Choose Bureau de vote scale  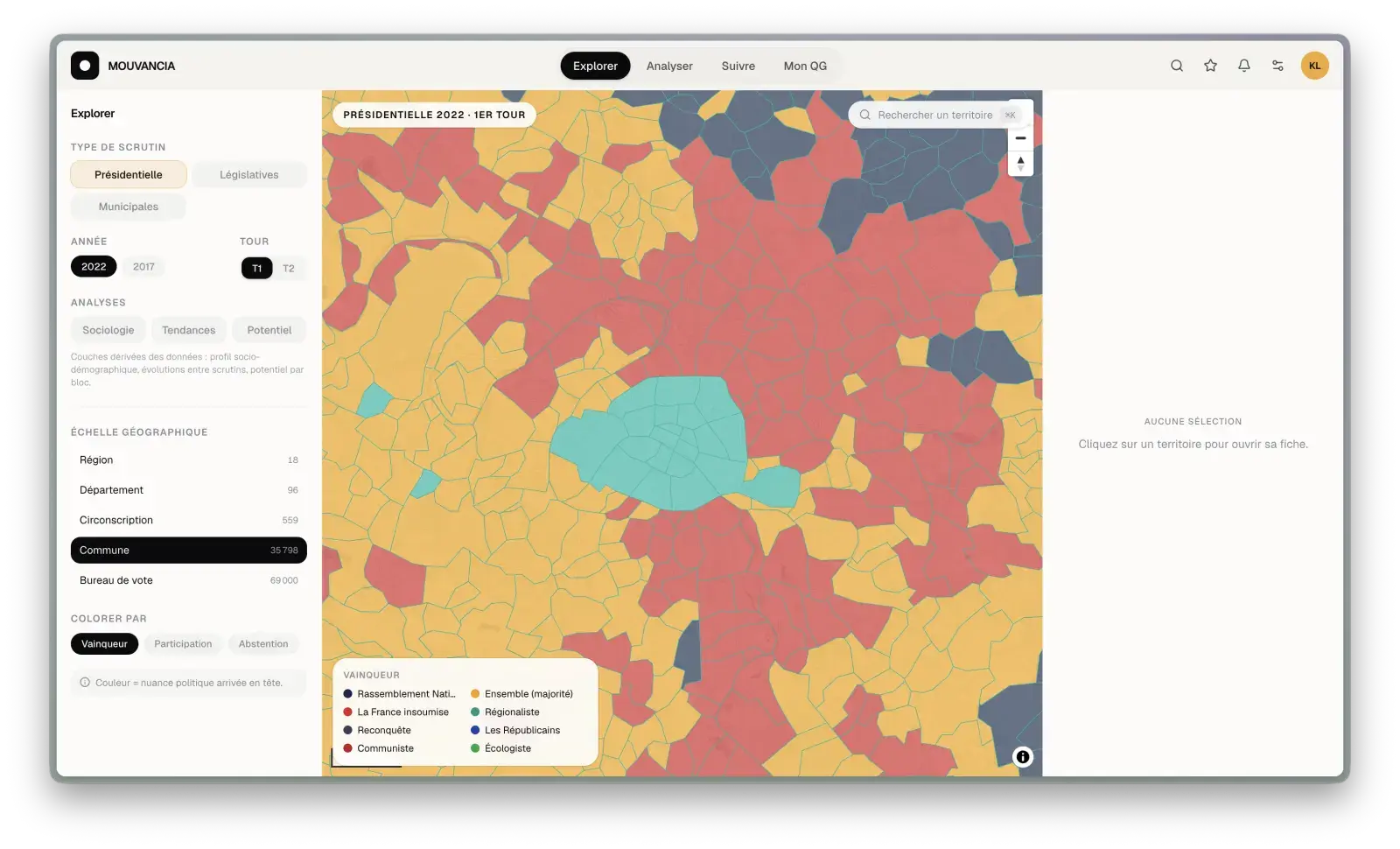(x=189, y=580)
